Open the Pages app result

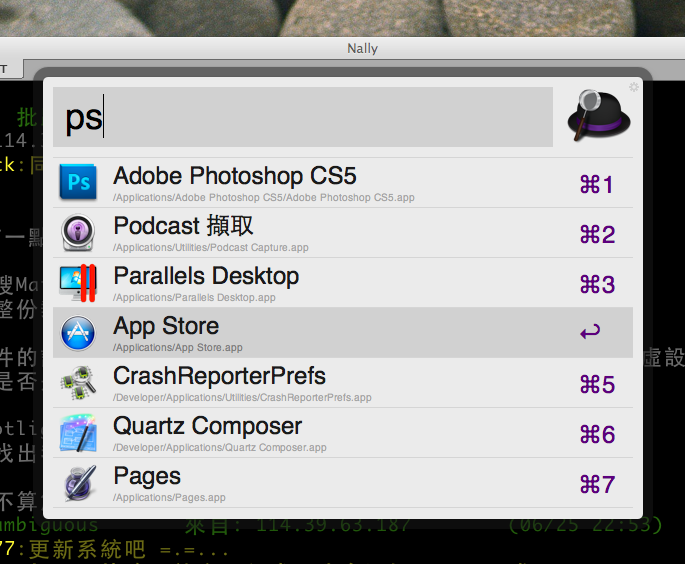[343, 483]
